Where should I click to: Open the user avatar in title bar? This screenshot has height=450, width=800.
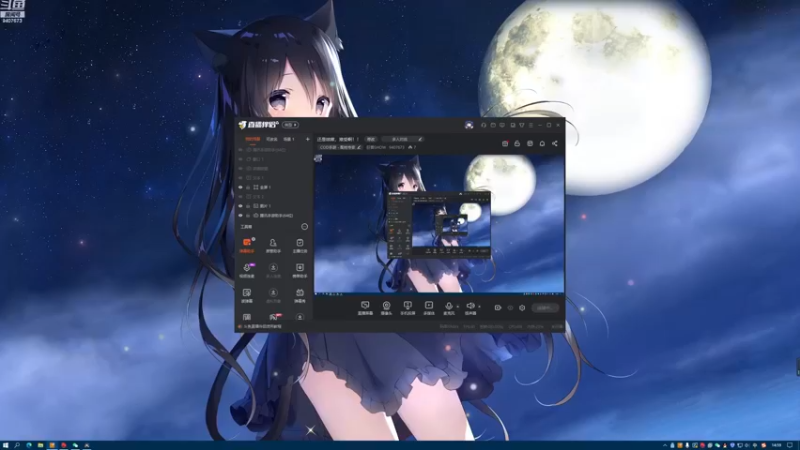pyautogui.click(x=469, y=125)
